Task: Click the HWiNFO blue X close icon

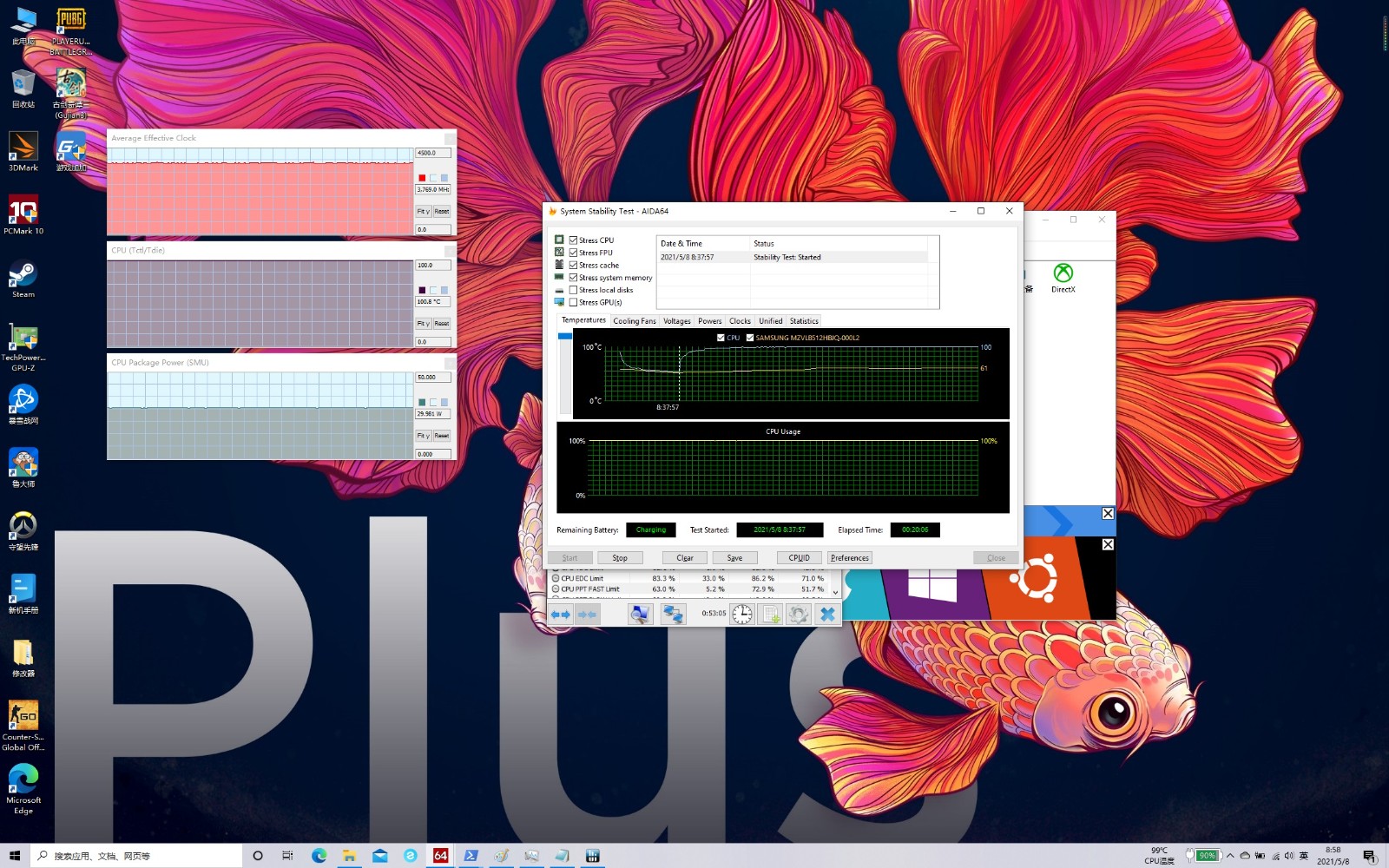Action: [x=827, y=615]
